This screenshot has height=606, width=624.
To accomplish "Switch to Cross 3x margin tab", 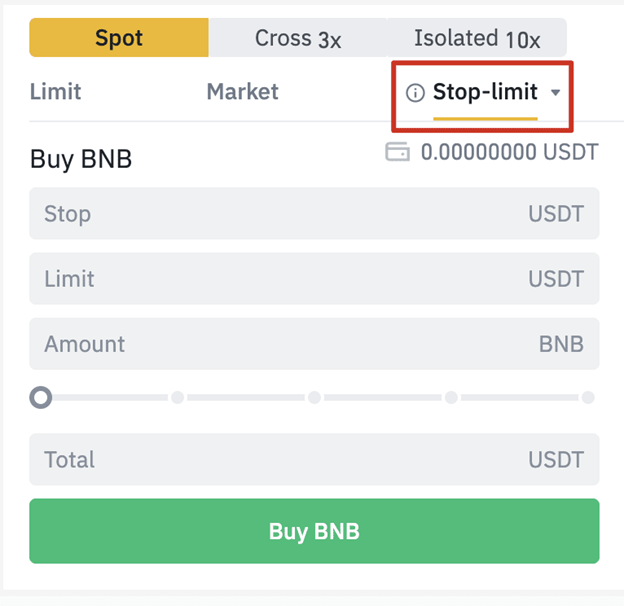I will (298, 37).
